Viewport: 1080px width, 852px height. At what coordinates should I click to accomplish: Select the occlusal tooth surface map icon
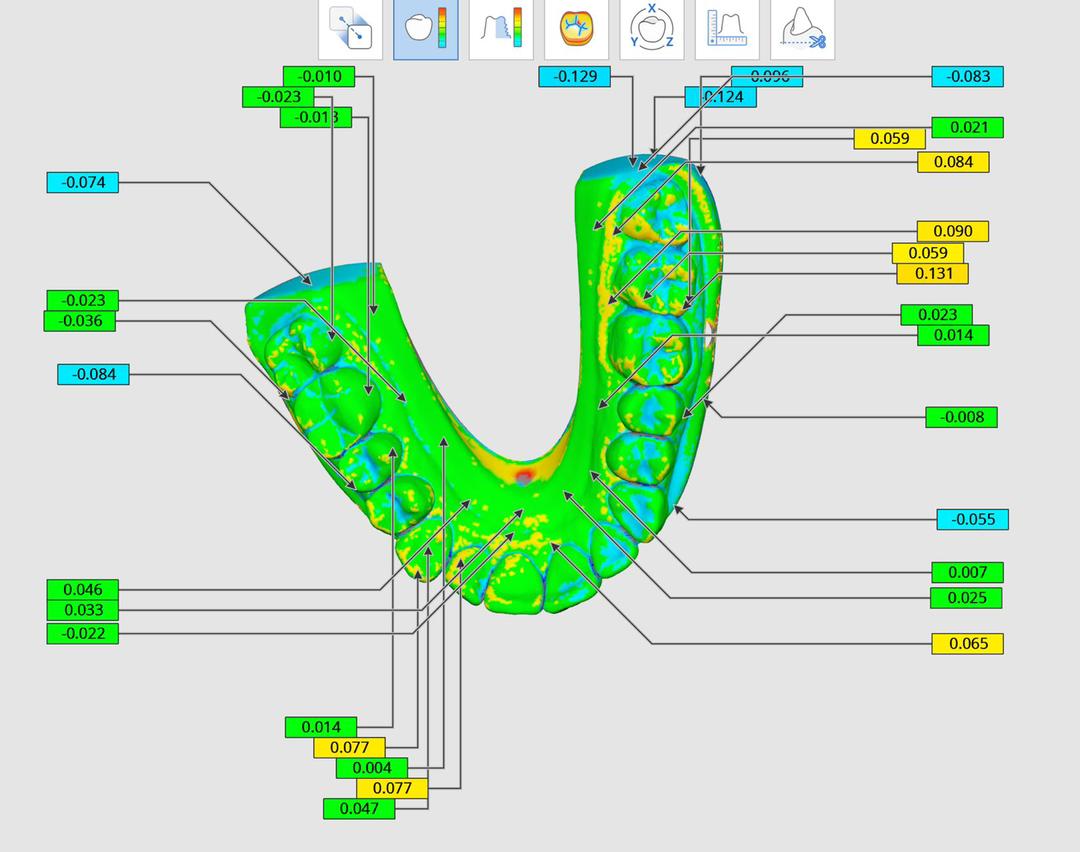(x=577, y=30)
